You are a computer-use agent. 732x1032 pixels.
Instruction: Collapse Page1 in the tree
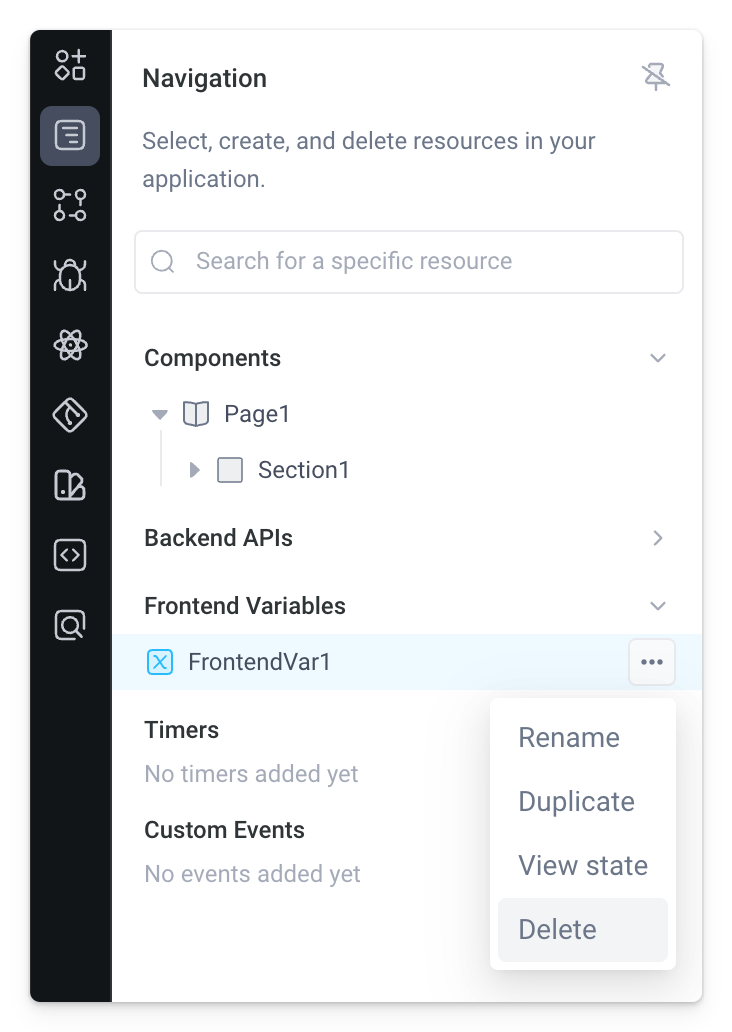[160, 413]
